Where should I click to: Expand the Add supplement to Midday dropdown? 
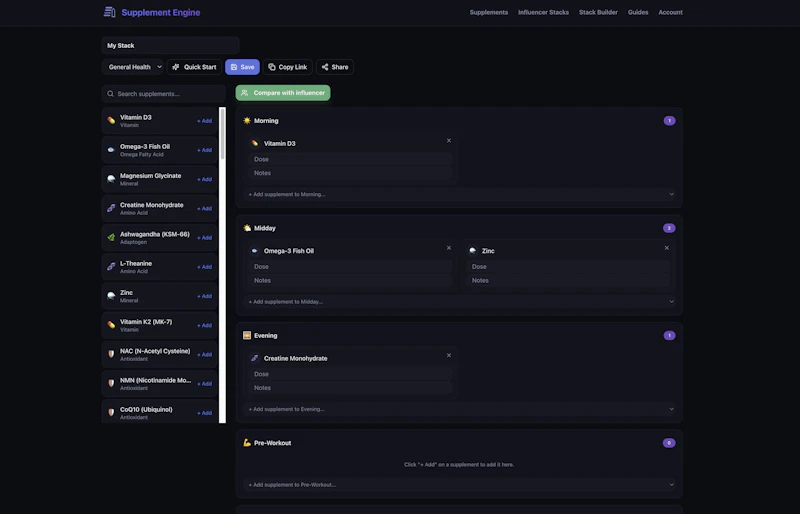pyautogui.click(x=459, y=302)
